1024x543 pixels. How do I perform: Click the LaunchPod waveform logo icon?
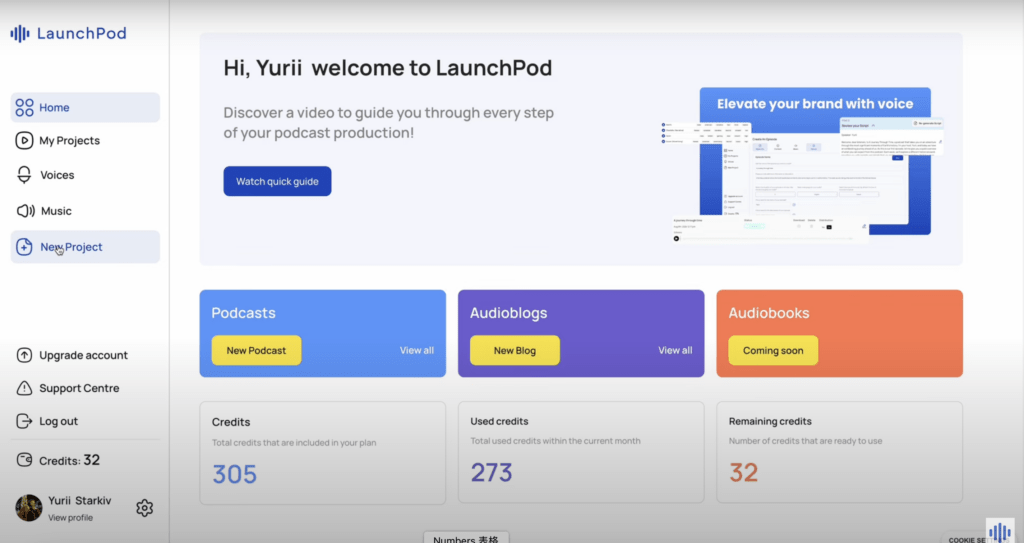tap(20, 34)
